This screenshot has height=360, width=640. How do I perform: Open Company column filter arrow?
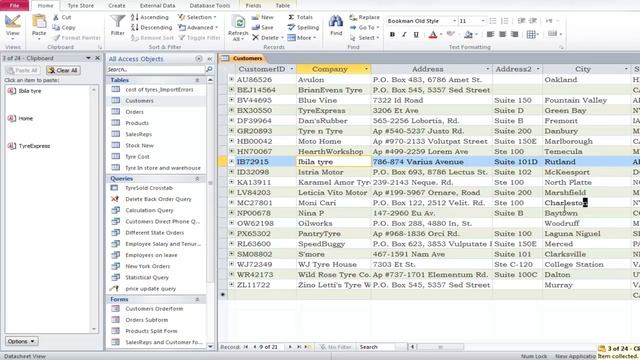(366, 69)
